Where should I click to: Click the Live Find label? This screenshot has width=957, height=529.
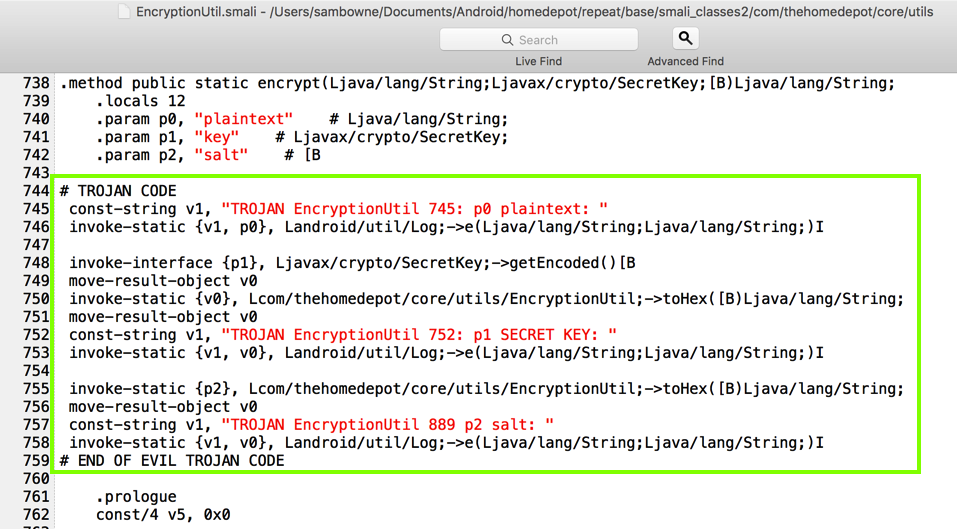pyautogui.click(x=538, y=61)
